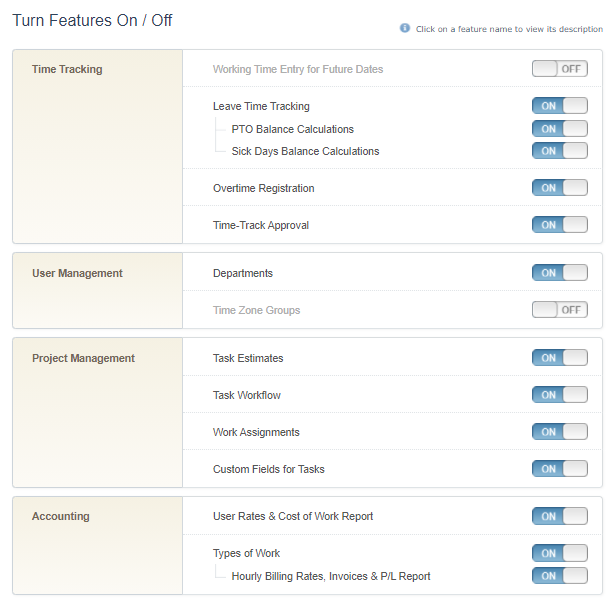Select the User Management section heading

[x=77, y=273]
